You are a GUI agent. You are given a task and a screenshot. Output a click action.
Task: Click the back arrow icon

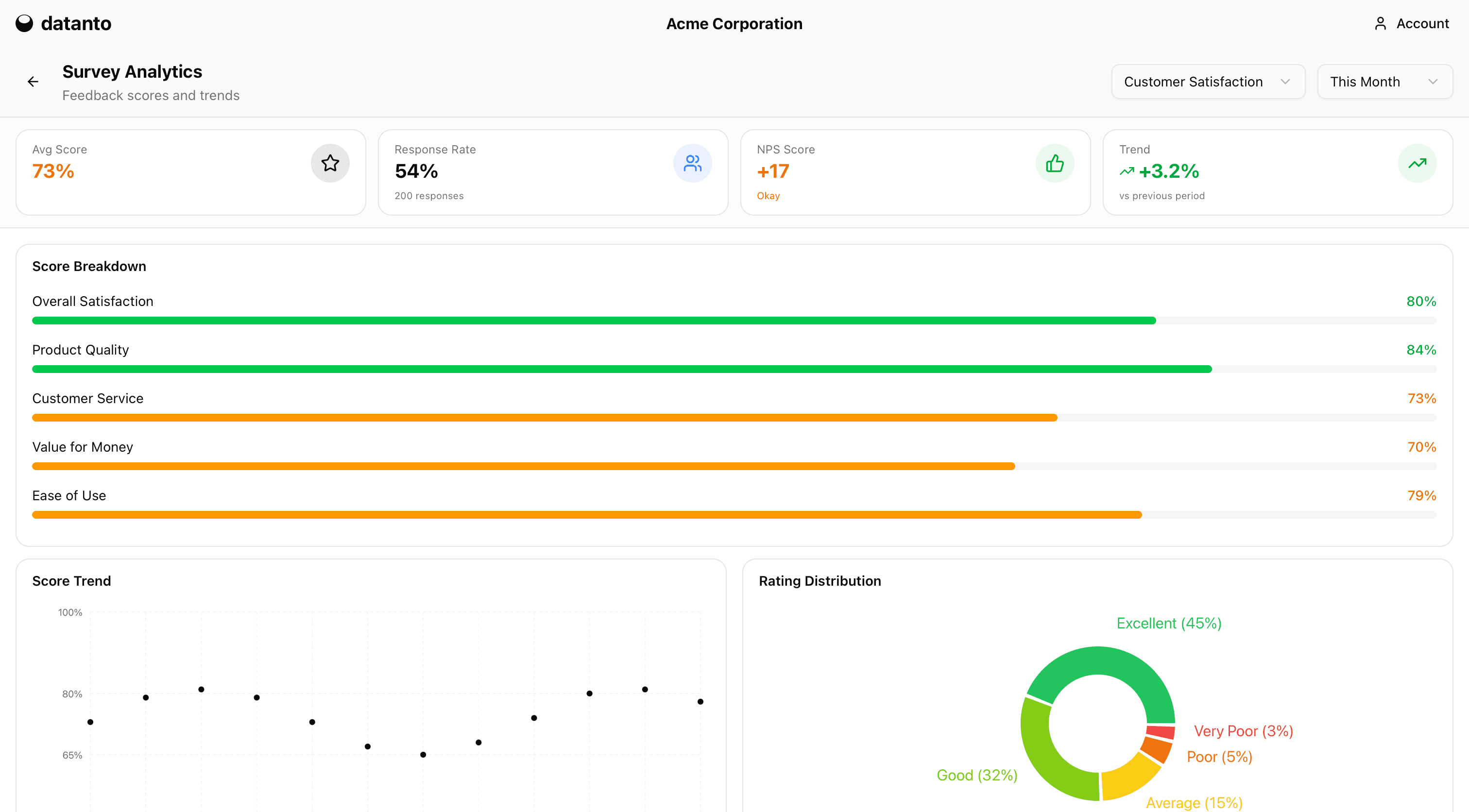33,82
